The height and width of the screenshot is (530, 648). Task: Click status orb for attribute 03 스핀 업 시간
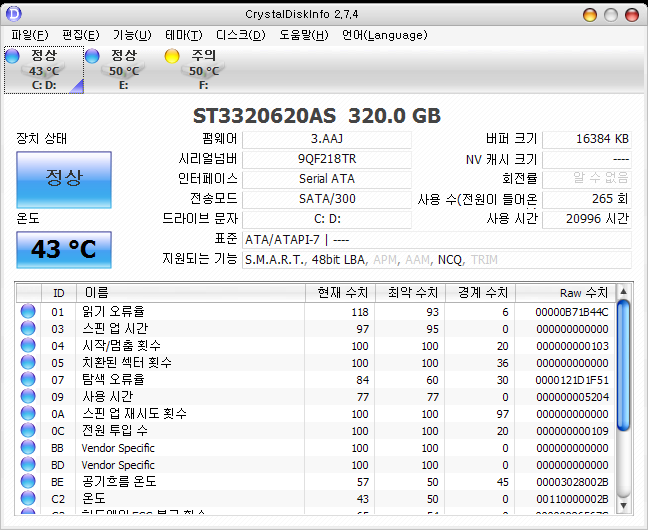pos(28,328)
